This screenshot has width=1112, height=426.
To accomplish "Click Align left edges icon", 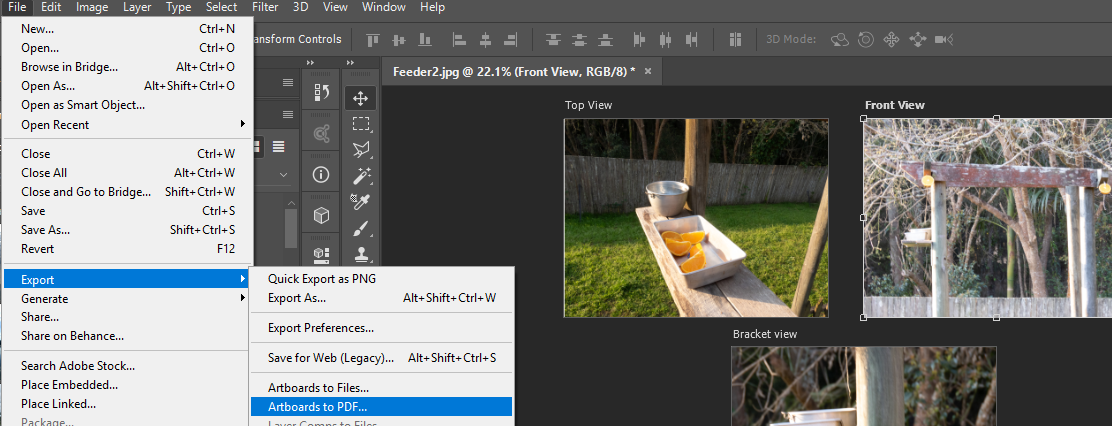I will [x=460, y=40].
